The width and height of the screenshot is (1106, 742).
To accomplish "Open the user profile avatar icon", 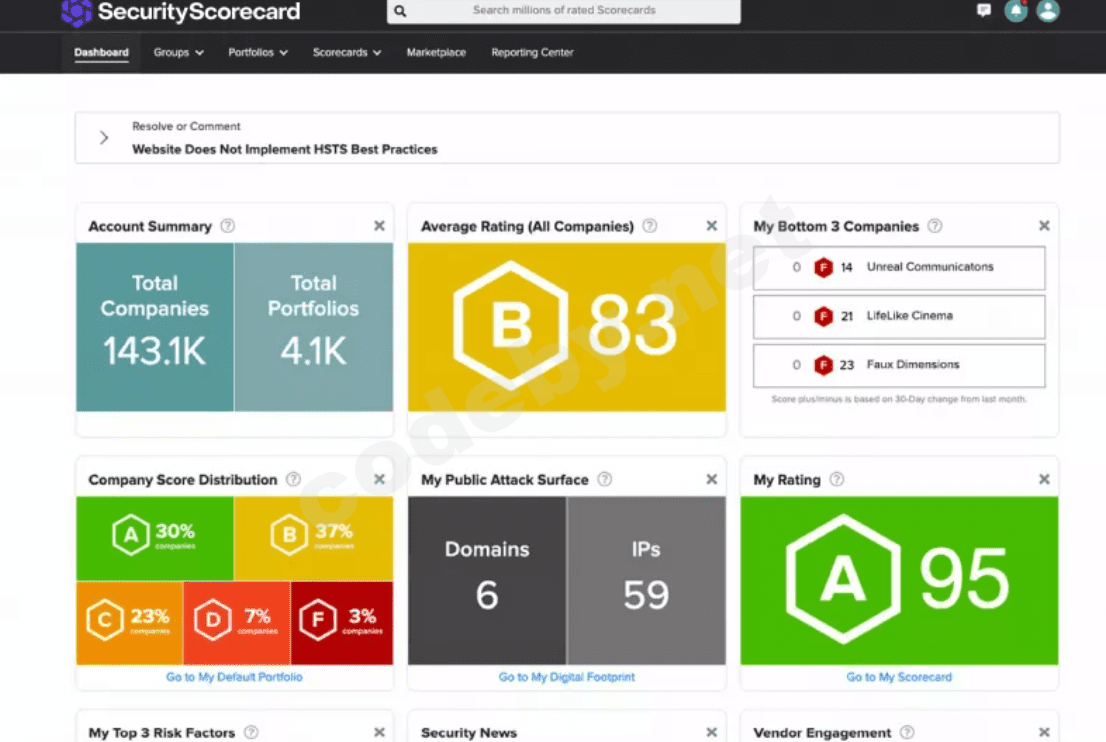I will click(x=1047, y=11).
